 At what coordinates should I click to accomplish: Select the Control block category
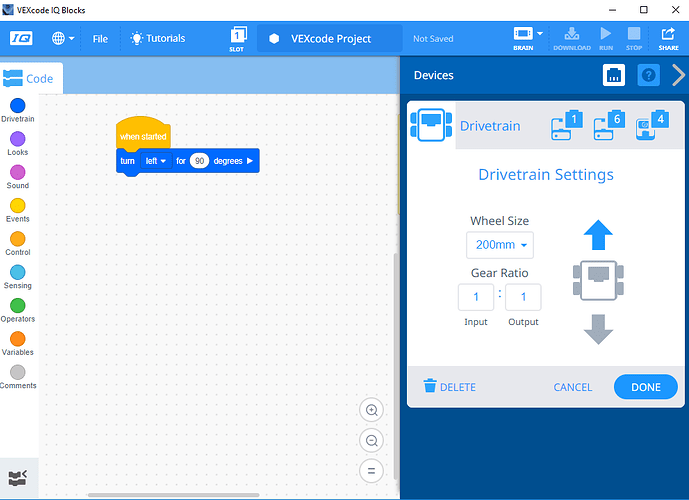(18, 243)
